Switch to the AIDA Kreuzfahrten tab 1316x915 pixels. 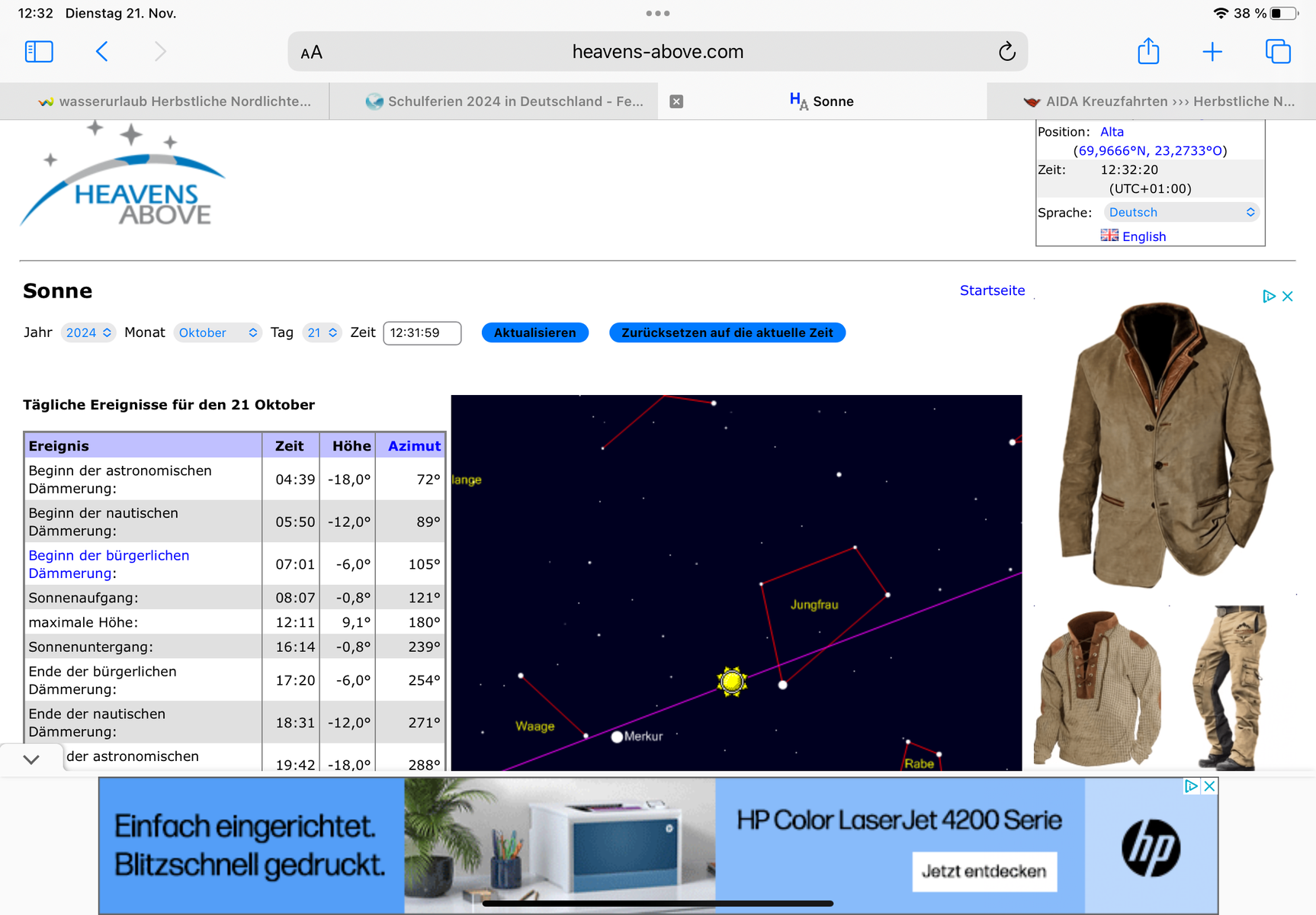1159,101
